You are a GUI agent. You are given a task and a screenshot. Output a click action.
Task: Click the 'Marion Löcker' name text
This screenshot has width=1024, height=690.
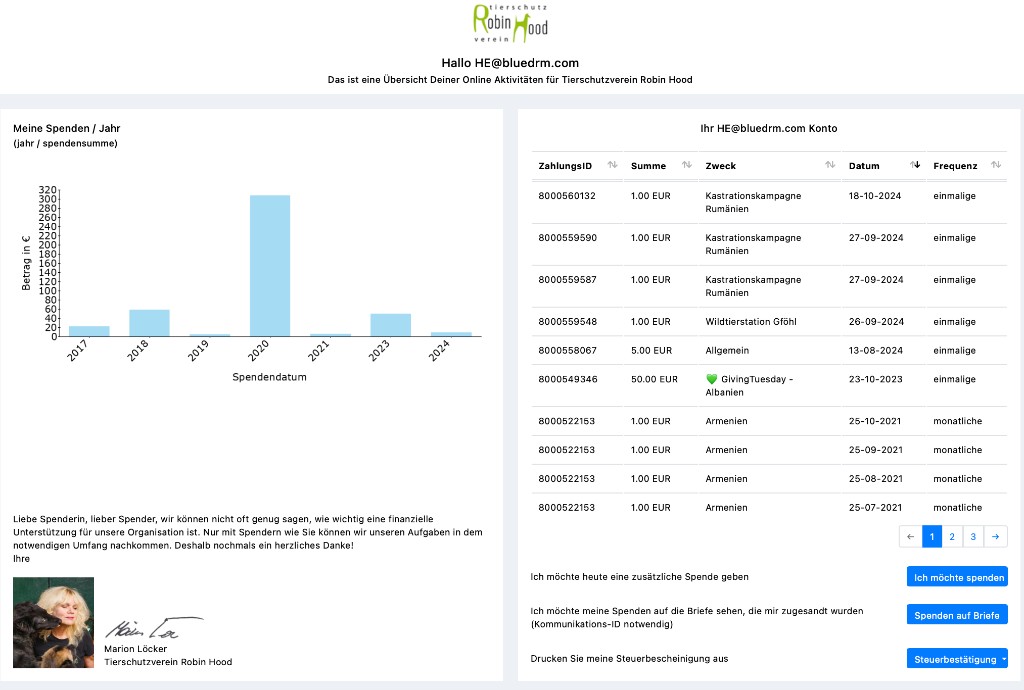click(135, 649)
